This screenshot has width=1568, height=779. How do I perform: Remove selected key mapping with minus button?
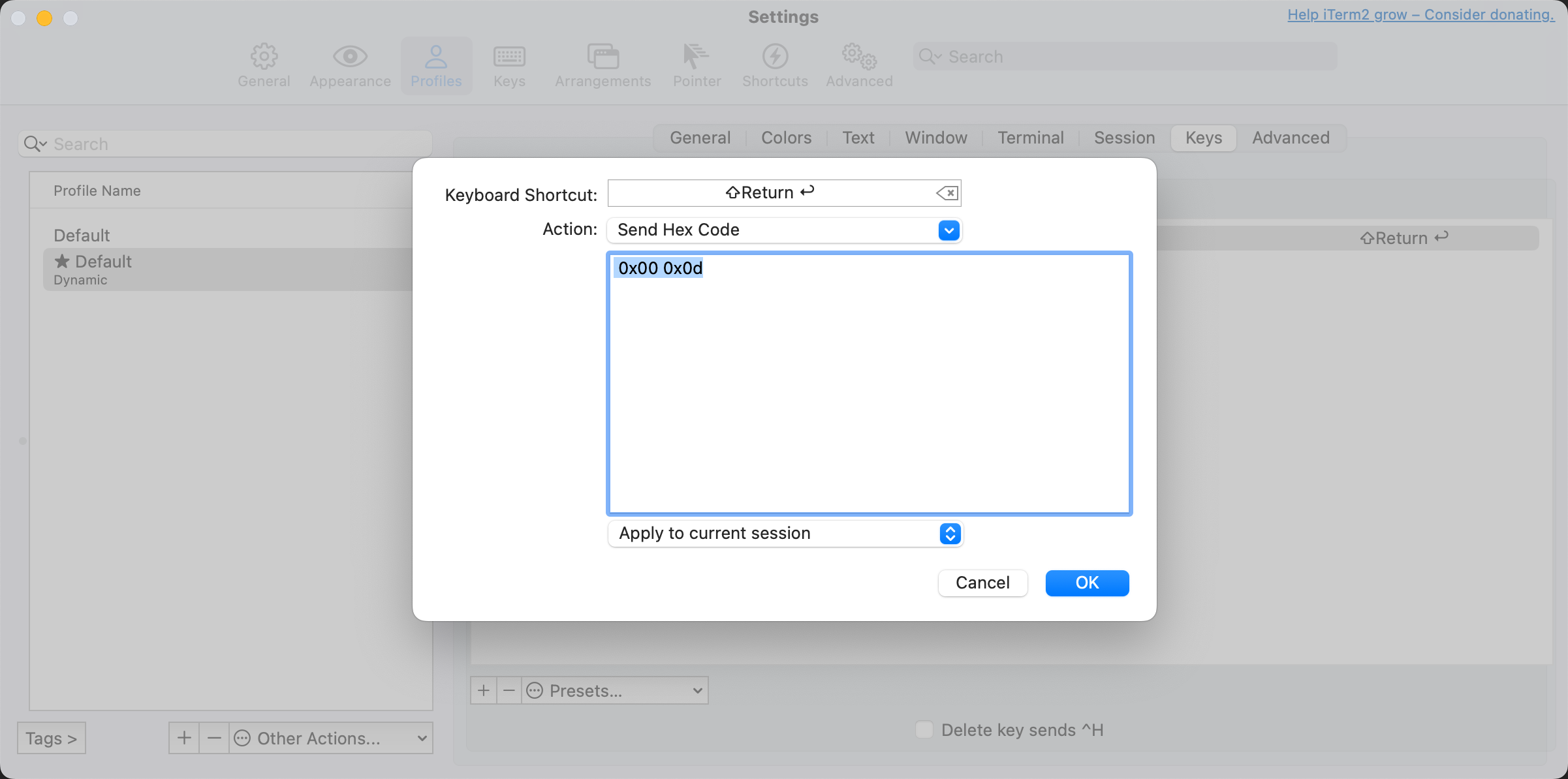[509, 690]
